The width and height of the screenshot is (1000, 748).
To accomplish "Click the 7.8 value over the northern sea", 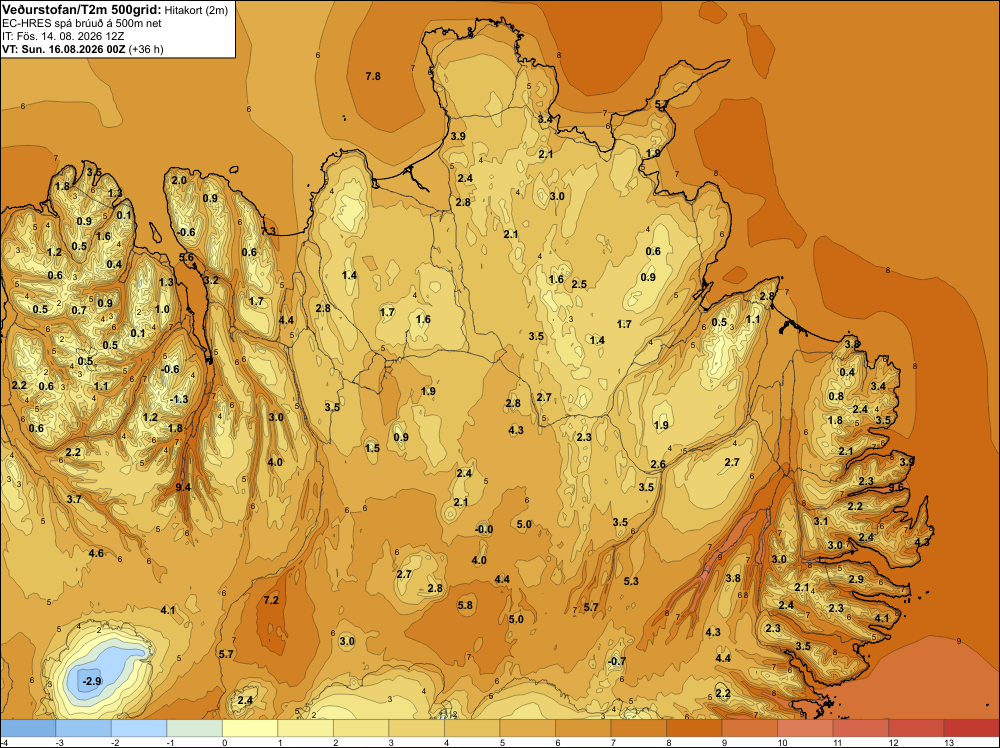I will click(x=373, y=77).
